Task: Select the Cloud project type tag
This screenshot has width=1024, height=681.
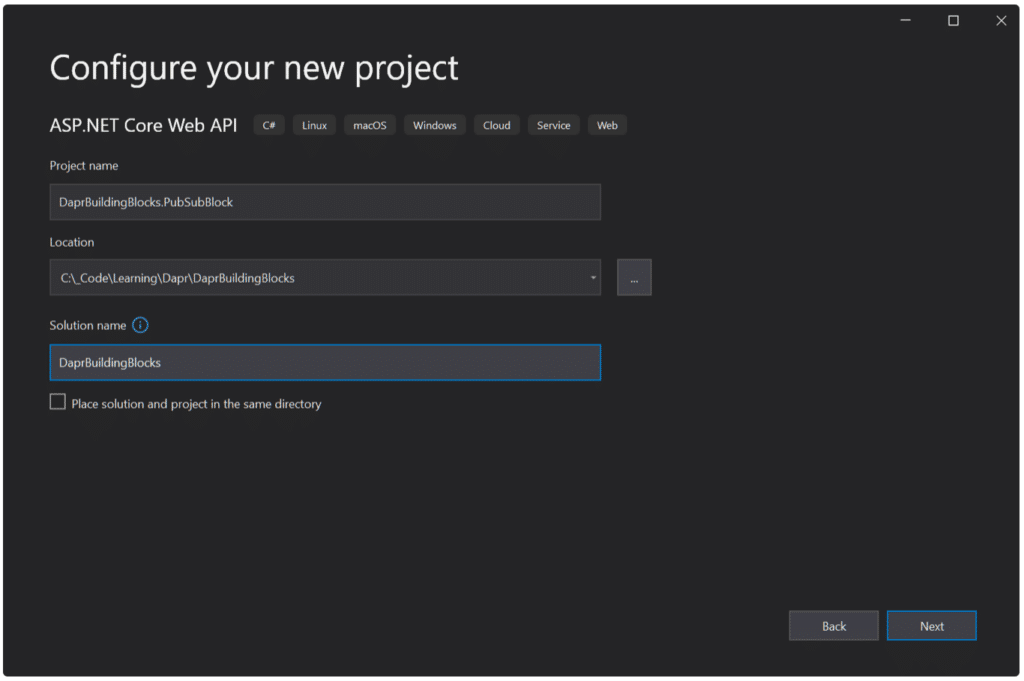Action: coord(496,125)
